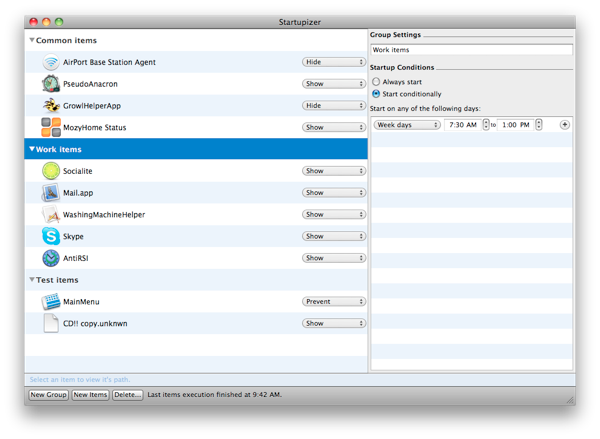Collapse the Test items group
This screenshot has width=600, height=439.
point(32,279)
